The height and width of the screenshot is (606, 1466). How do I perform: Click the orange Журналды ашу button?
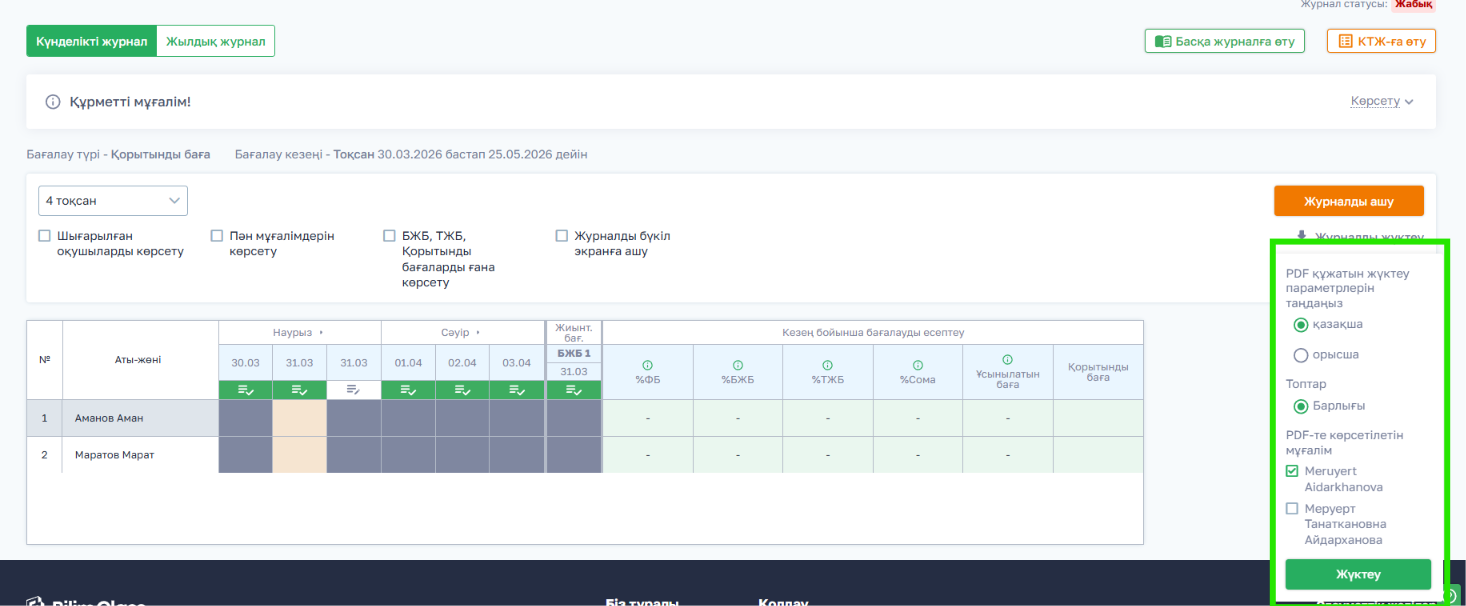[x=1348, y=201]
